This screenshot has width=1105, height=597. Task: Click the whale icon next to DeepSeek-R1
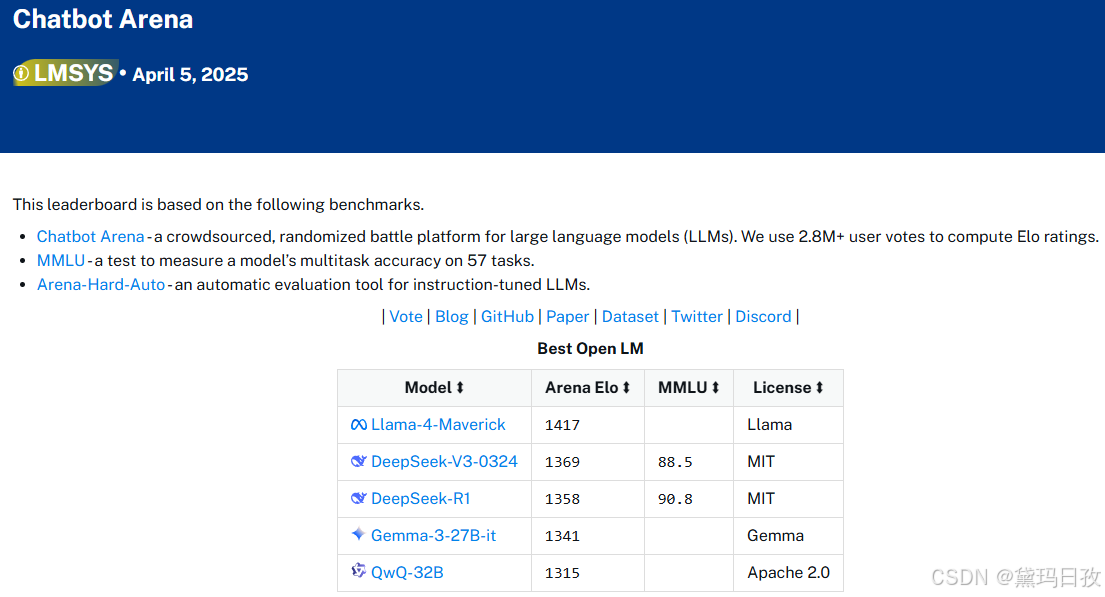coord(359,498)
